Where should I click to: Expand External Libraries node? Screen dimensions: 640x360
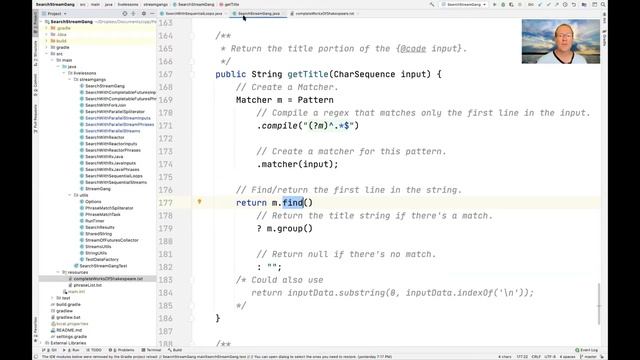click(x=41, y=343)
